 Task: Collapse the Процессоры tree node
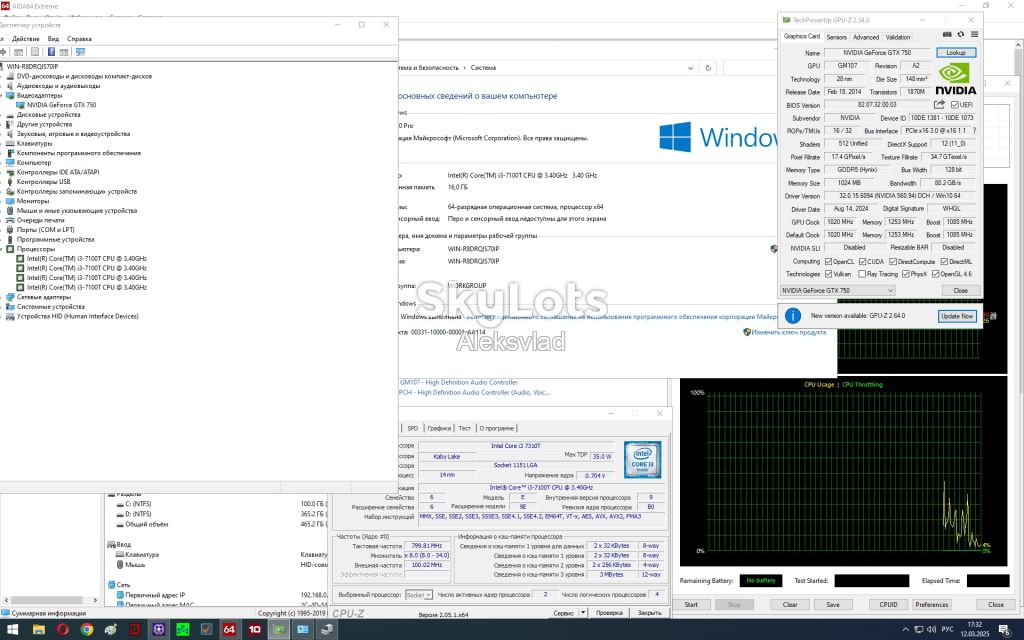pos(3,249)
